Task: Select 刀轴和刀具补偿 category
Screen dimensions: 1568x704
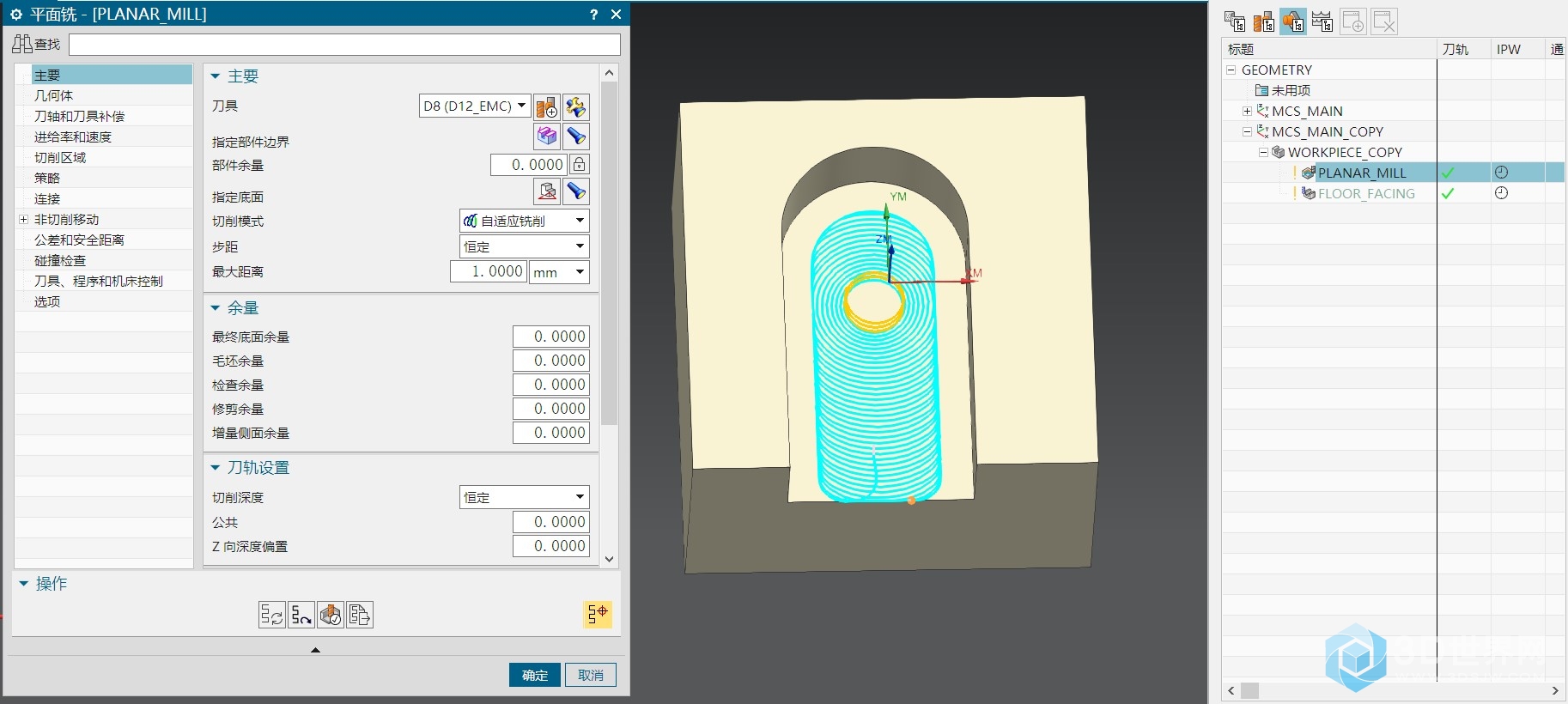Action: click(79, 116)
